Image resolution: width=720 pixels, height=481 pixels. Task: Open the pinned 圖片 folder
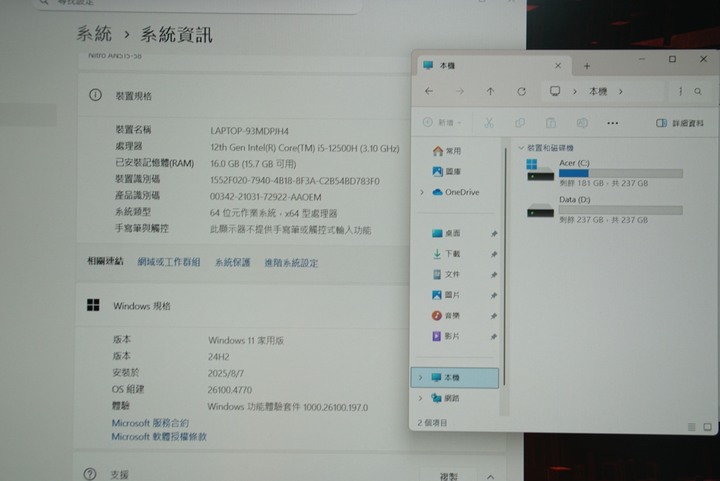point(446,295)
